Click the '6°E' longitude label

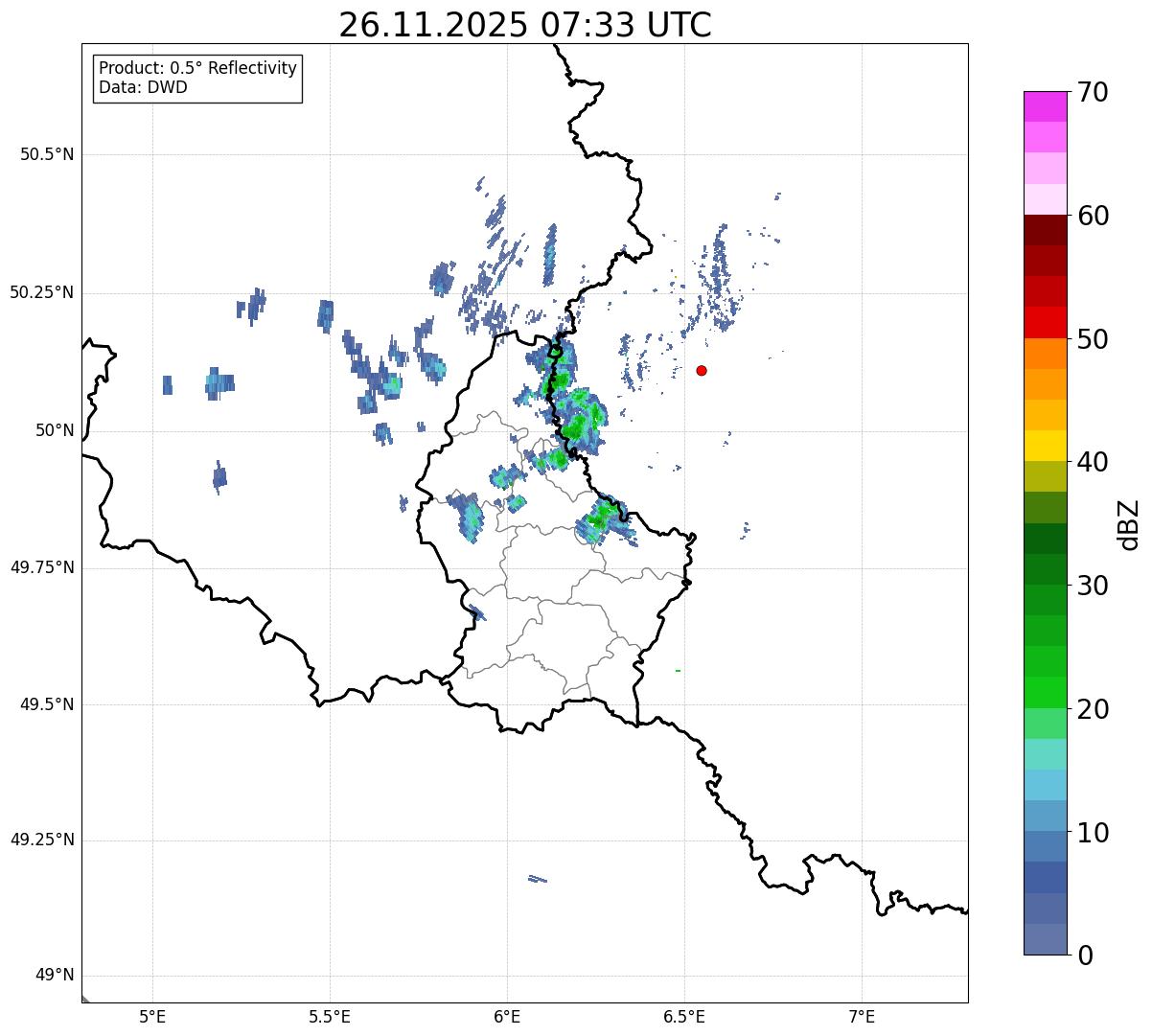point(507,1016)
